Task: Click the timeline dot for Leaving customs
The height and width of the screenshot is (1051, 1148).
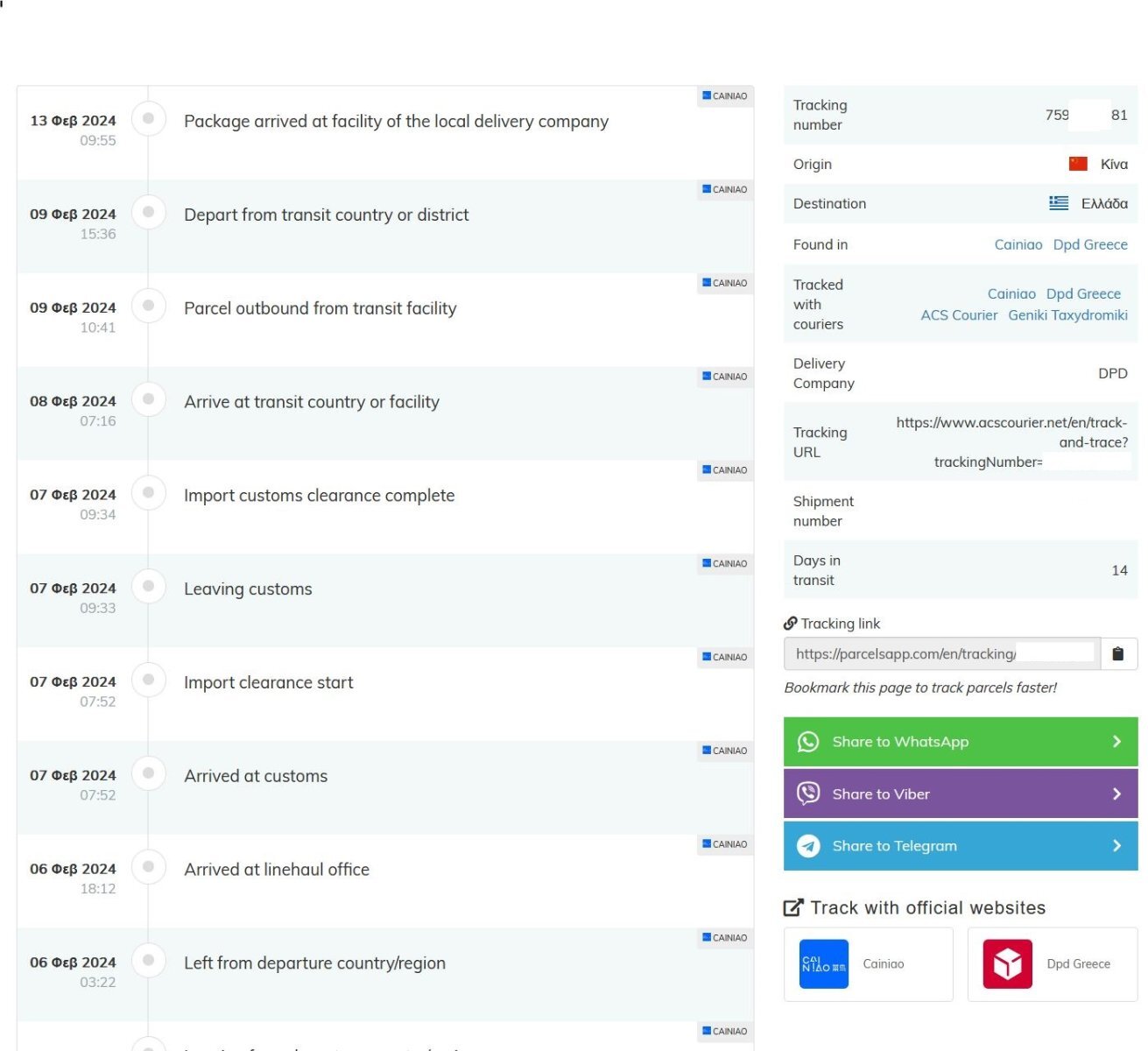Action: pyautogui.click(x=149, y=586)
